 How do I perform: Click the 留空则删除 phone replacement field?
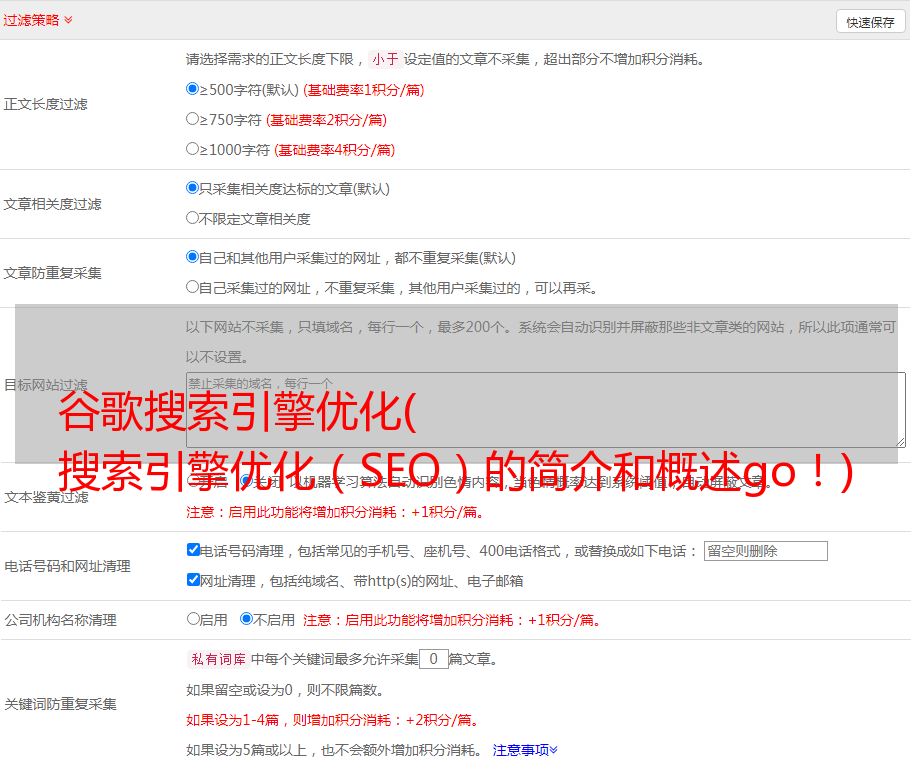[x=765, y=551]
